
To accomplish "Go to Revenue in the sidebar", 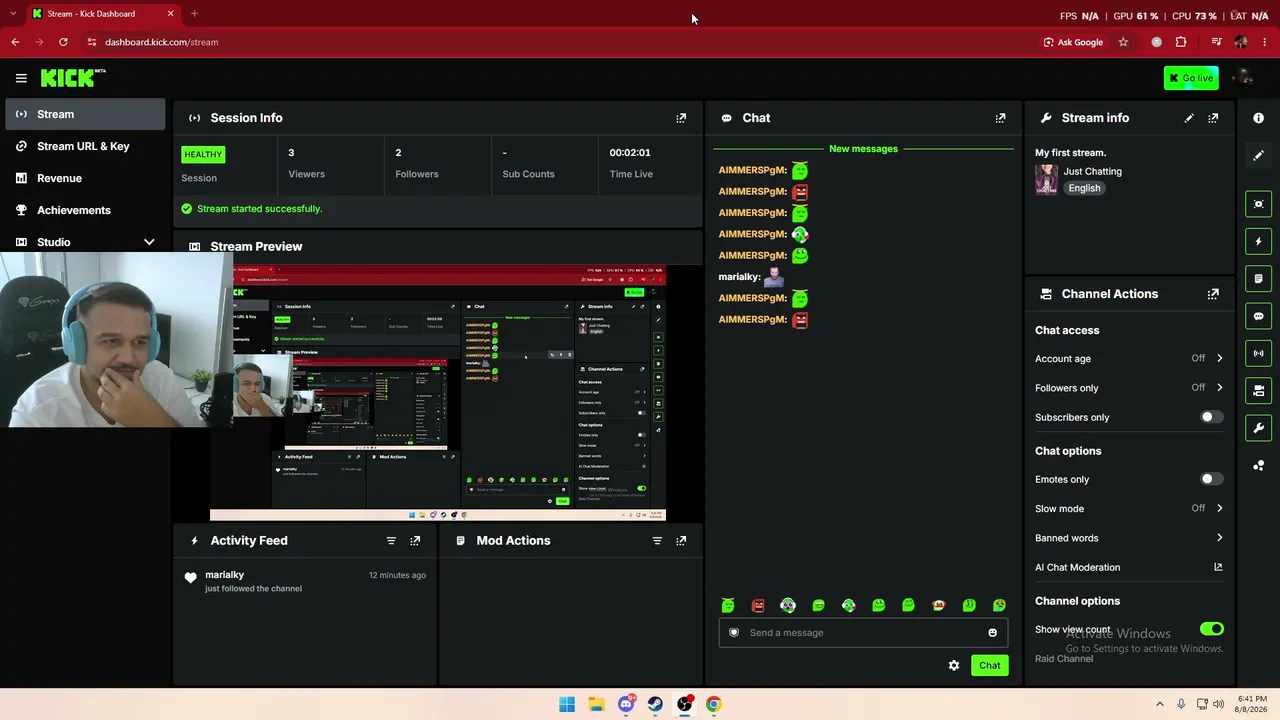I will pyautogui.click(x=85, y=178).
